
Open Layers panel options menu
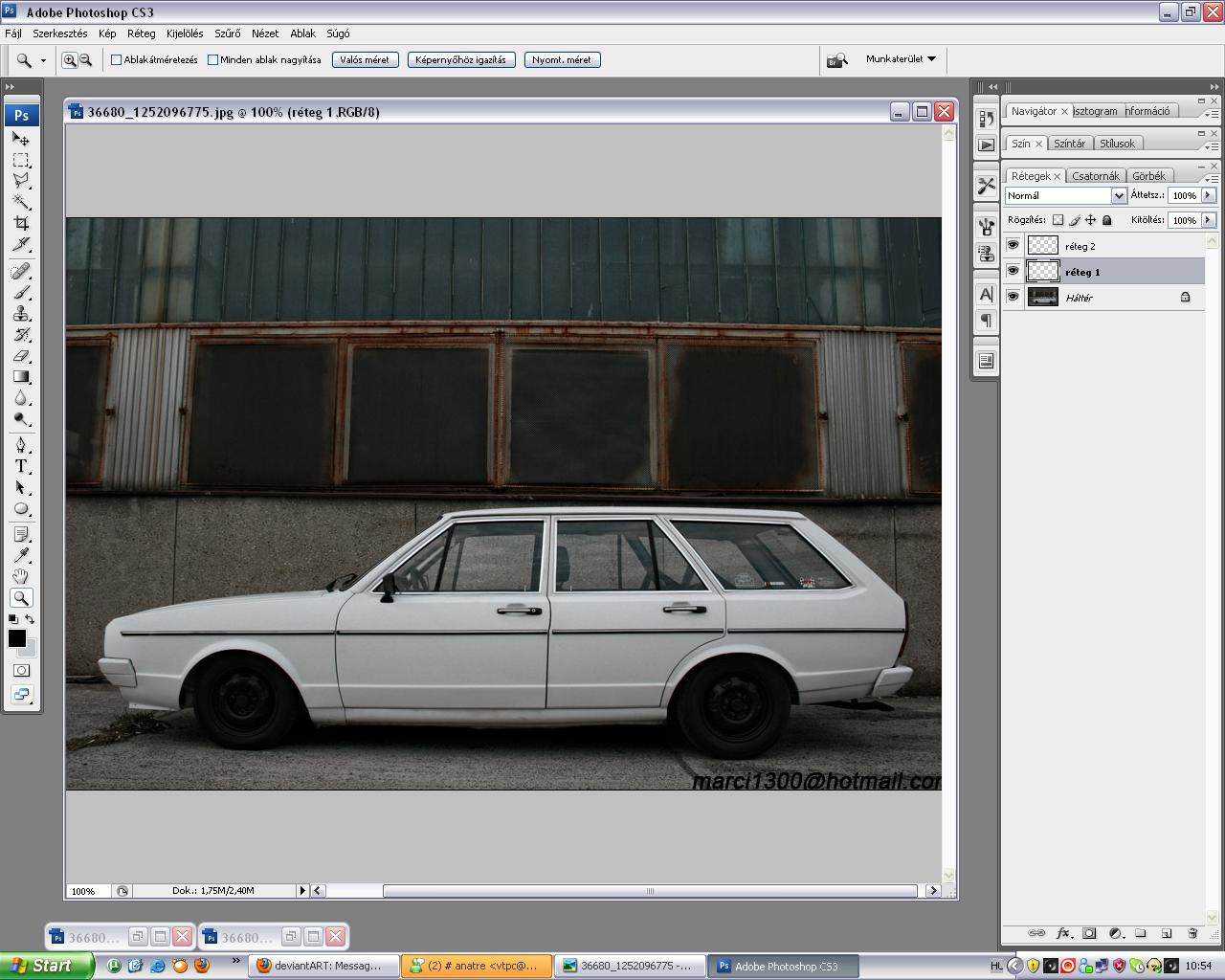(1212, 178)
